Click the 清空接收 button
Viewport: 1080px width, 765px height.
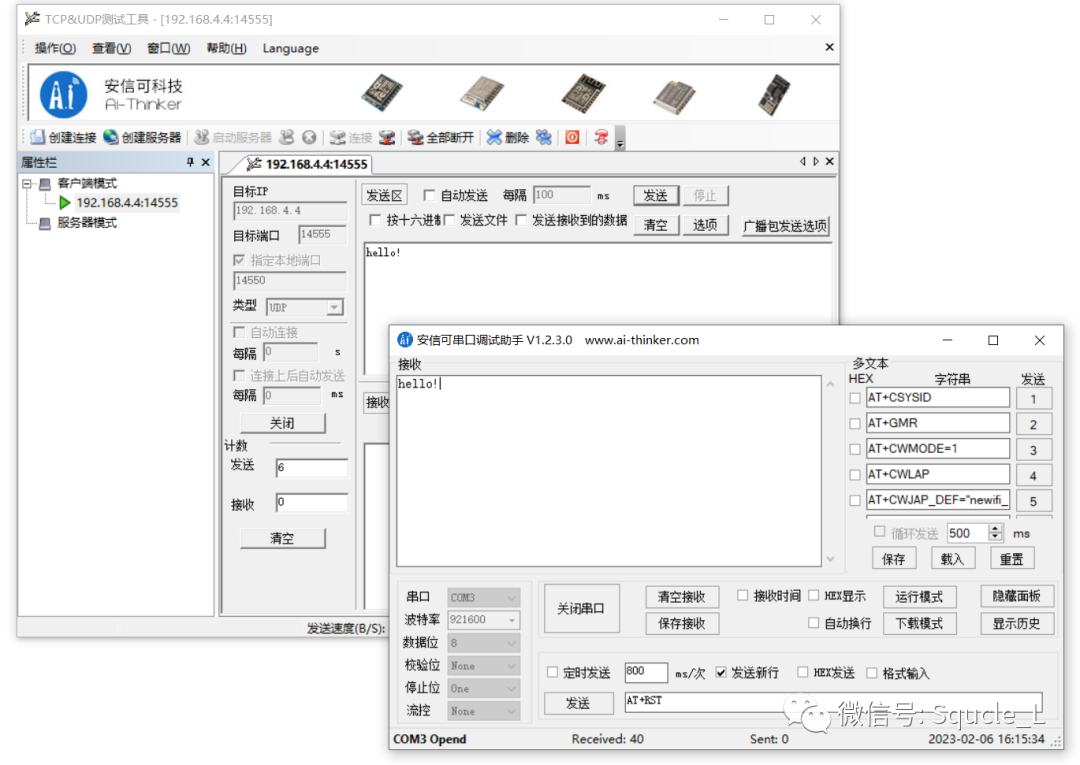point(681,597)
